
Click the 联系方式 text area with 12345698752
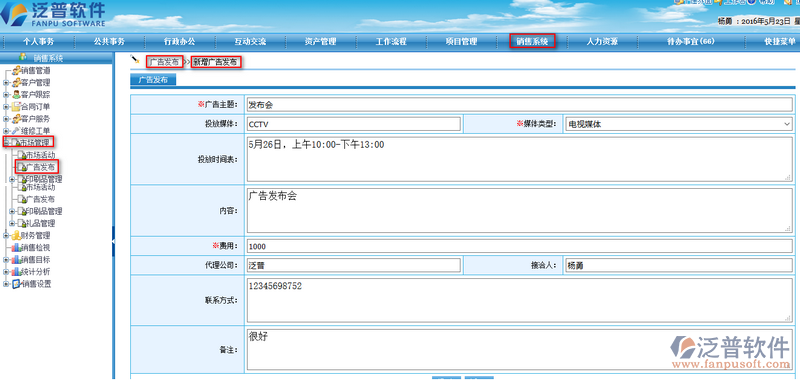(519, 300)
